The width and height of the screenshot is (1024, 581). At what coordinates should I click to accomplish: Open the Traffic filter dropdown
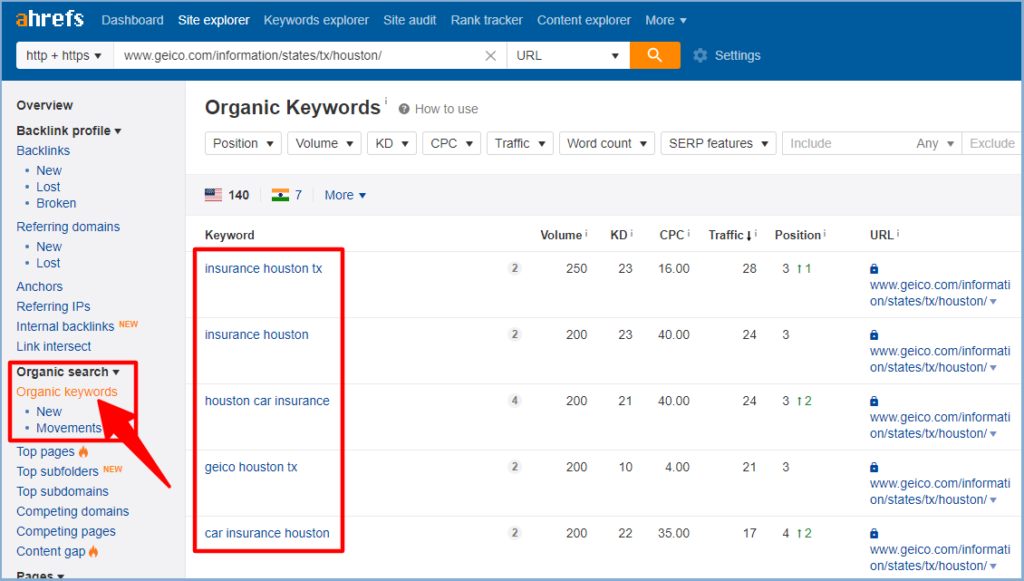(520, 143)
